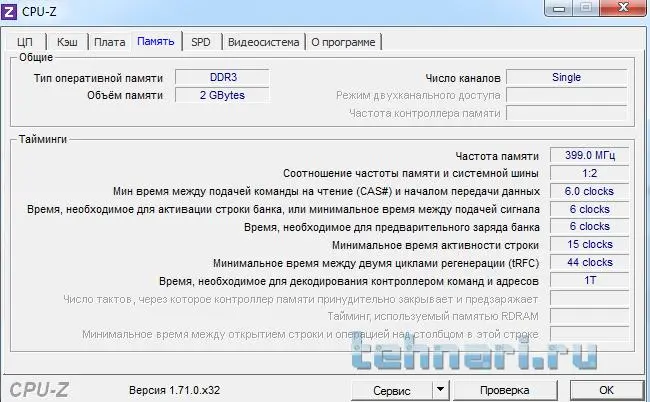650x402 pixels.
Task: Click the Сервис button
Action: [392, 390]
